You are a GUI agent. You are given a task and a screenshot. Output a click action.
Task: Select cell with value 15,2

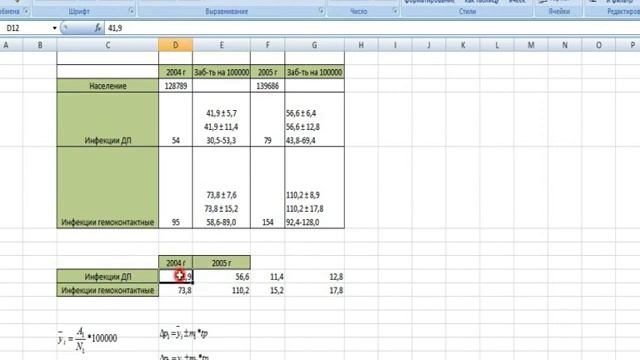point(268,290)
